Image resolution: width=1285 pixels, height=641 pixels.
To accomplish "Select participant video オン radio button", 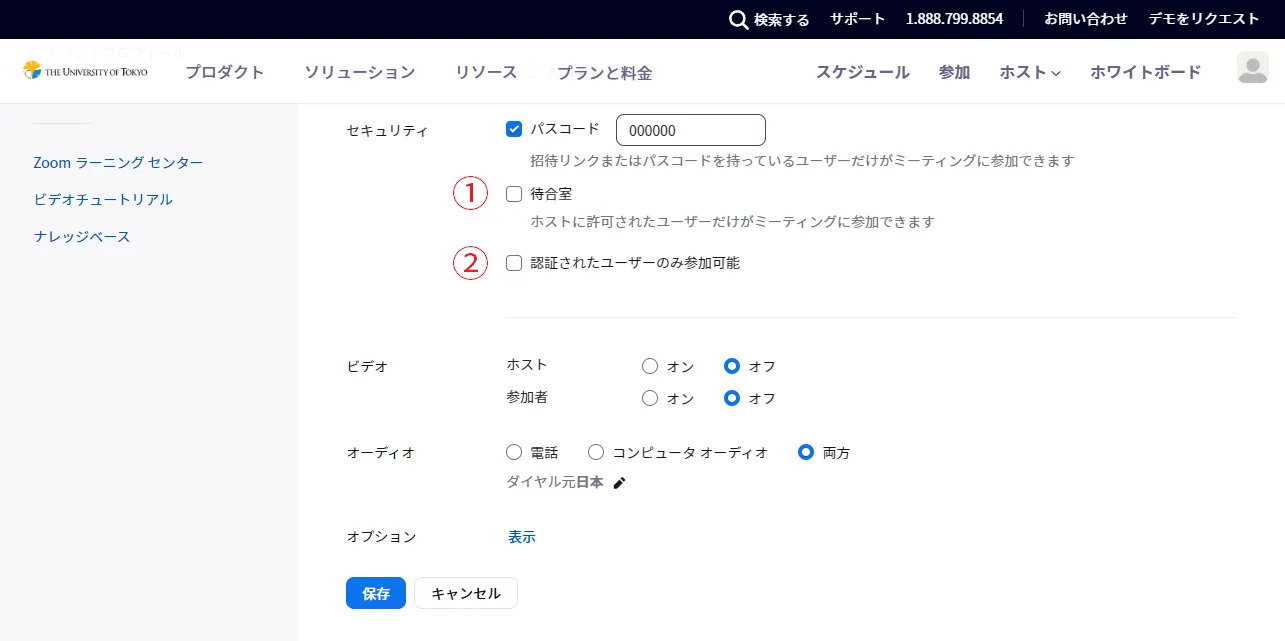I will (650, 398).
